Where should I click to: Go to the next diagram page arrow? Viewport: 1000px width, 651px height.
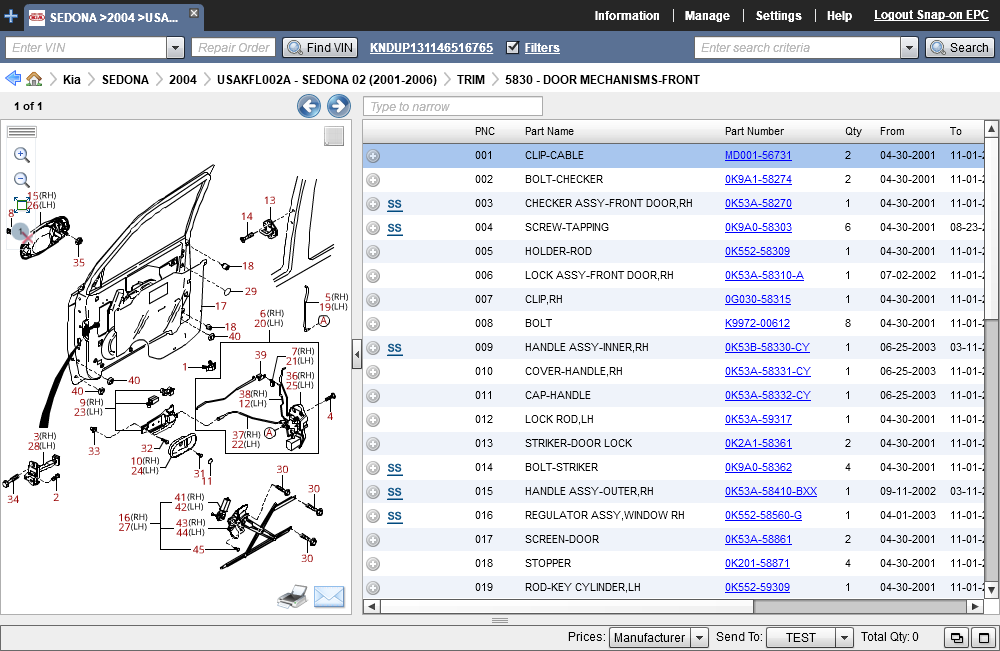point(339,106)
